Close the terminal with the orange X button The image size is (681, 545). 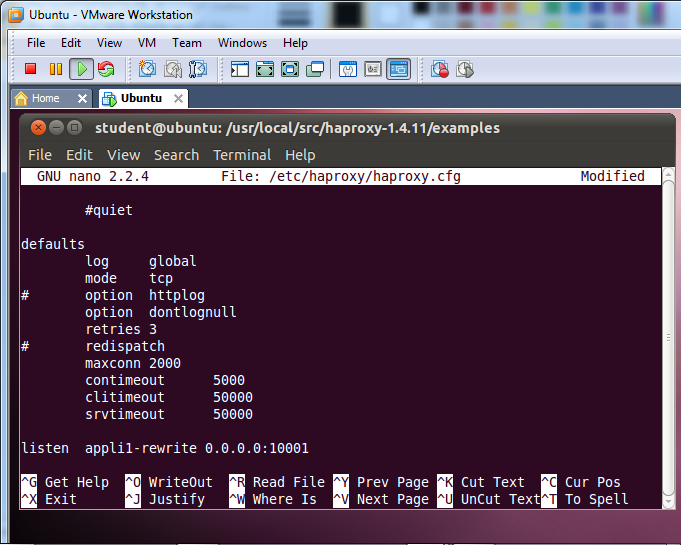(x=38, y=128)
